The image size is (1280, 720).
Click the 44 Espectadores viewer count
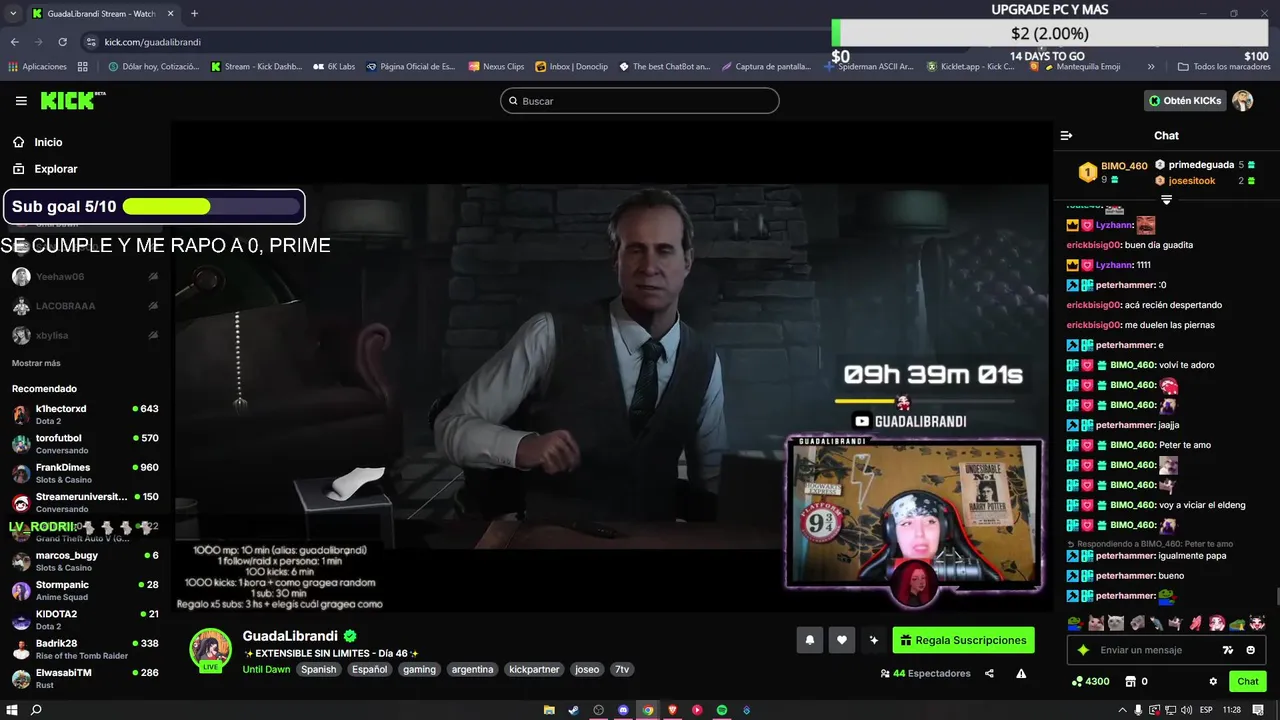925,674
